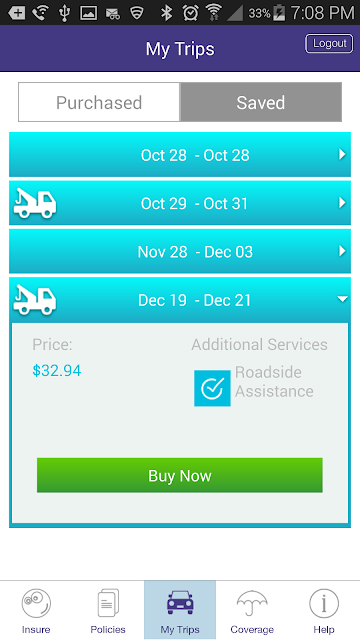Expand the Nov 28 - Dec 03 trip arrow
The width and height of the screenshot is (360, 640).
click(x=342, y=251)
